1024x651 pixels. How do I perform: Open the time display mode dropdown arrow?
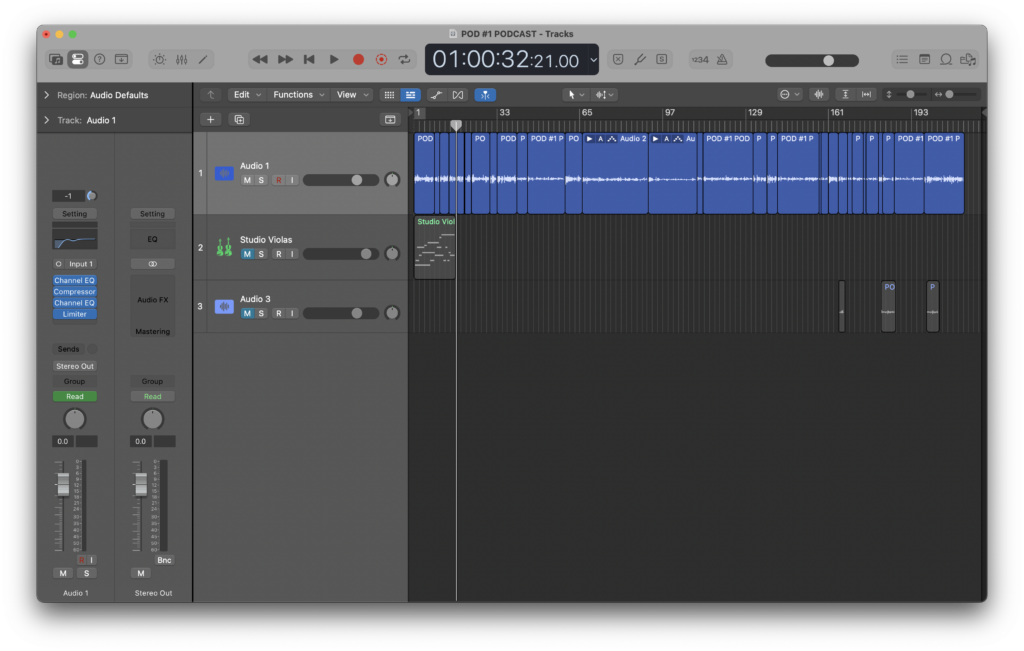593,60
